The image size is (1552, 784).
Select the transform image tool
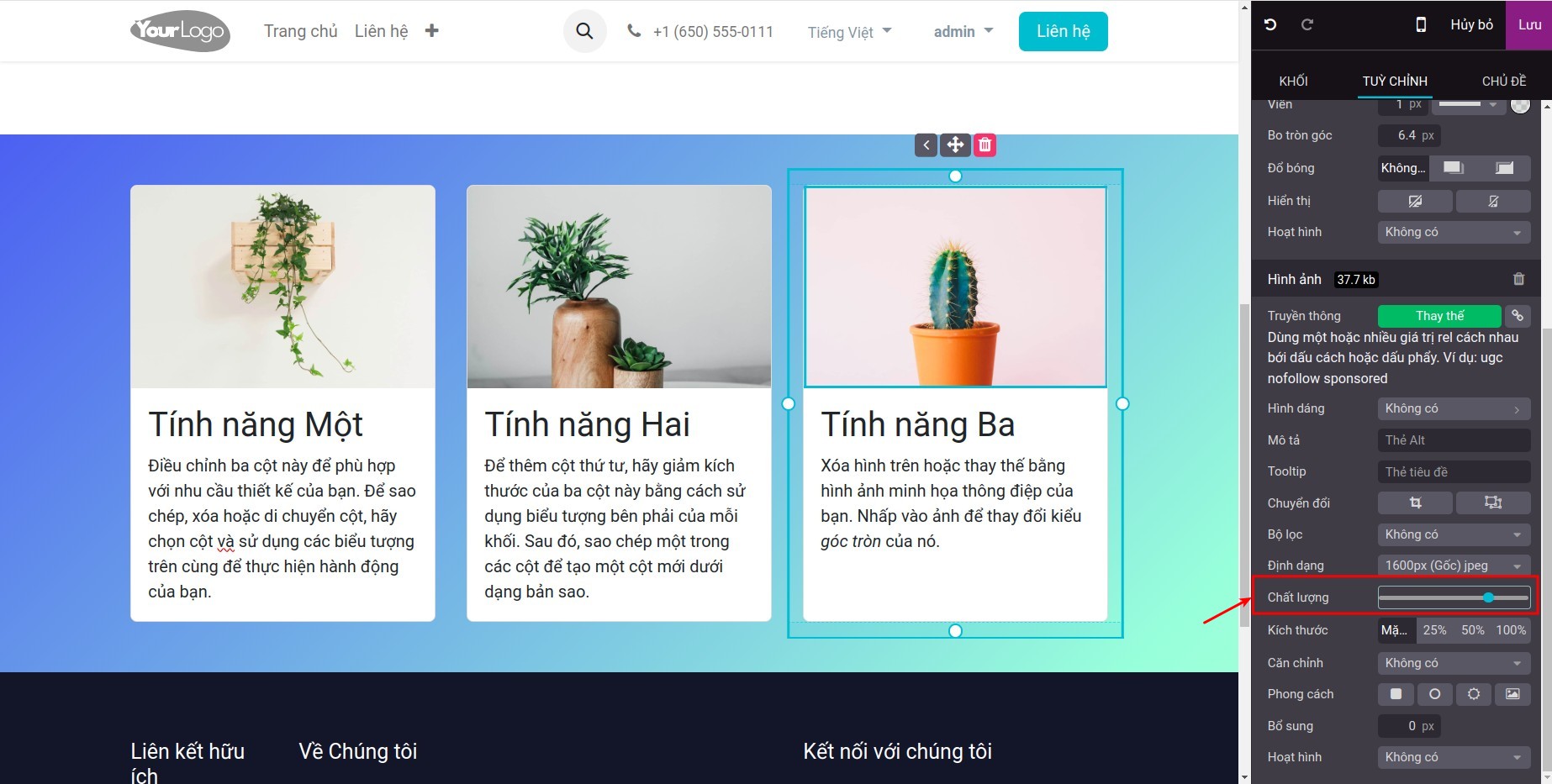[x=1493, y=502]
